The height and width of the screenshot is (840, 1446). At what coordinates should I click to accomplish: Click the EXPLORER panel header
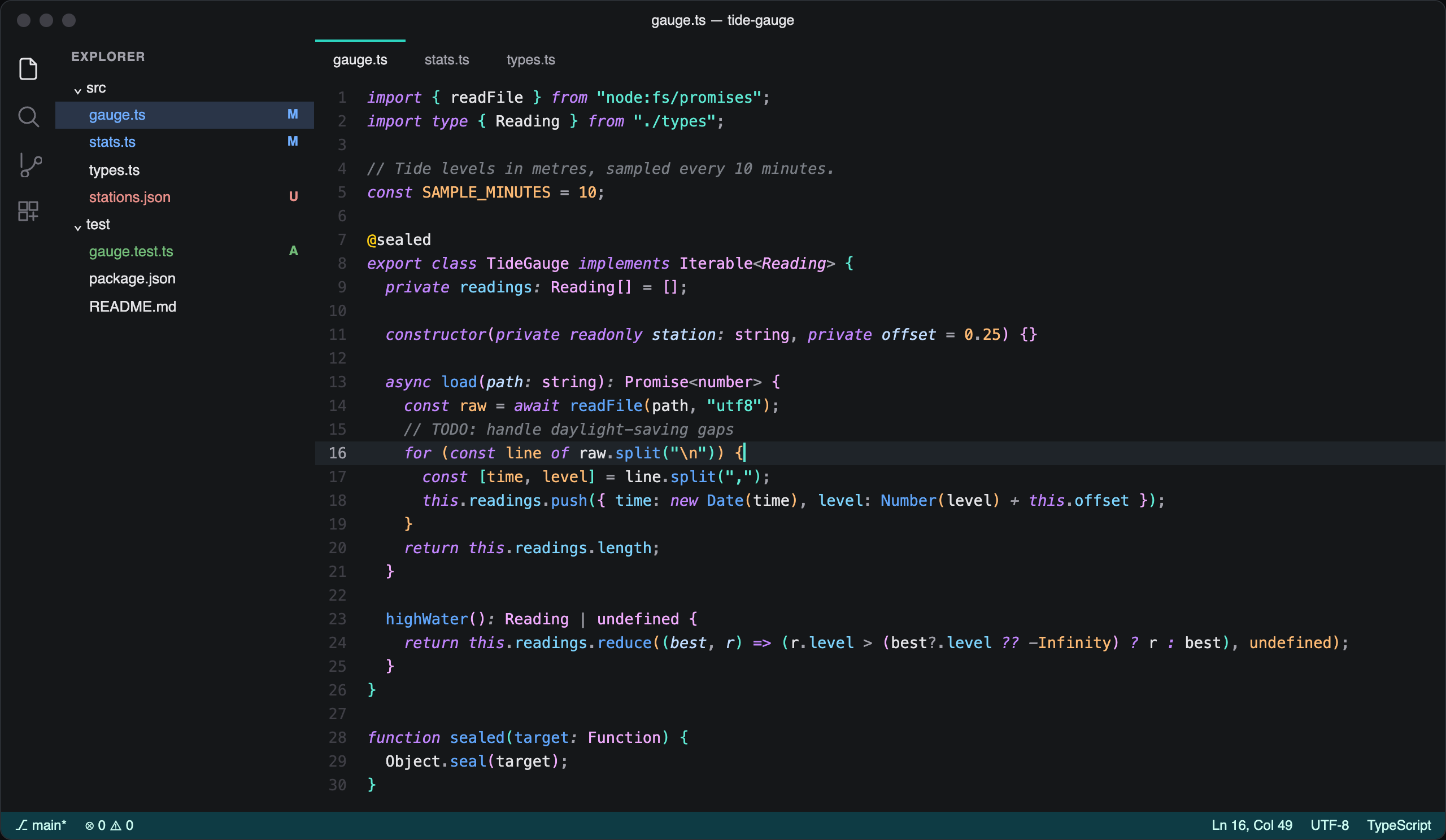(108, 56)
